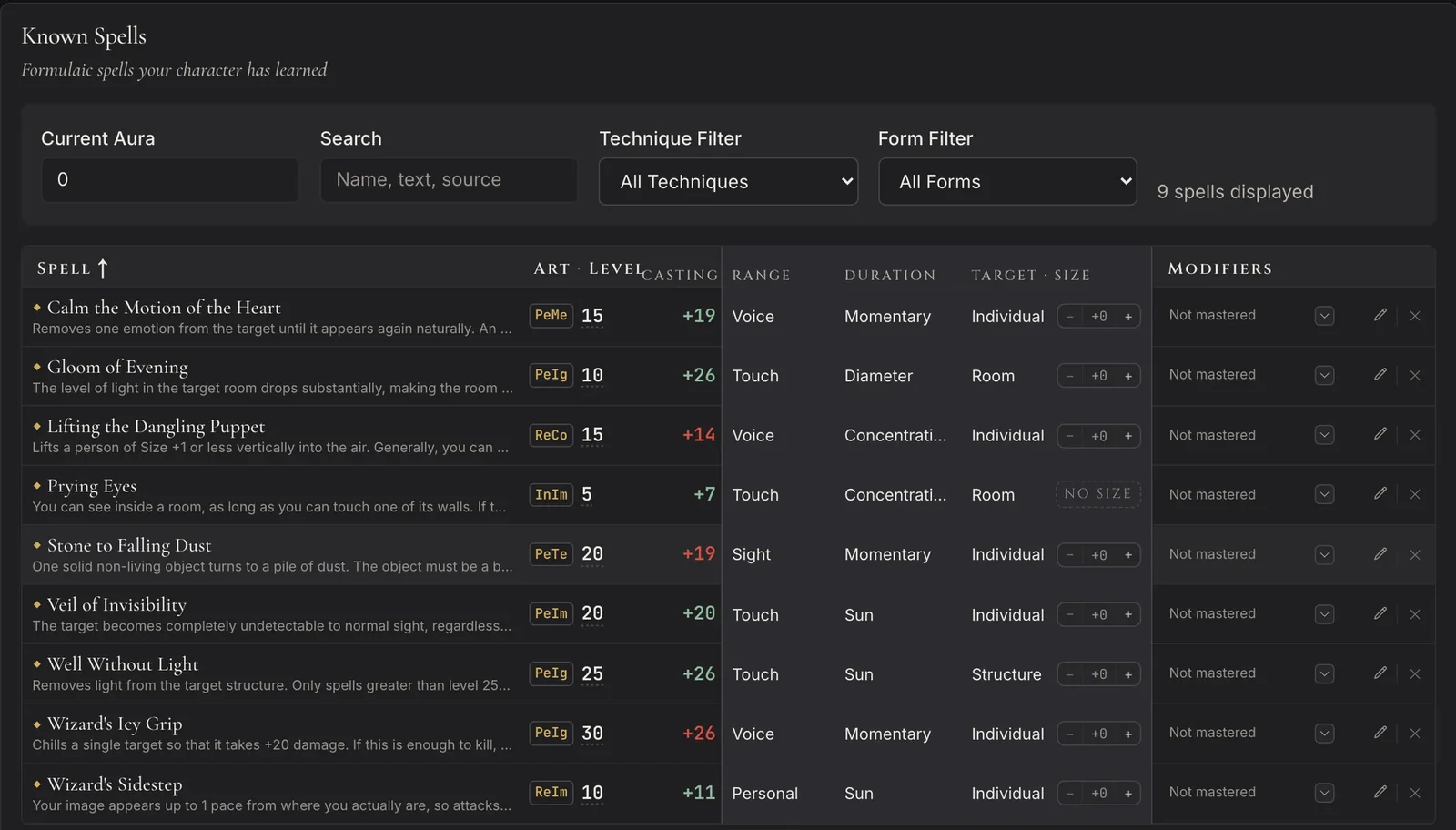Edit the Stone to Falling Dust spell
The height and width of the screenshot is (830, 1456).
1380,553
